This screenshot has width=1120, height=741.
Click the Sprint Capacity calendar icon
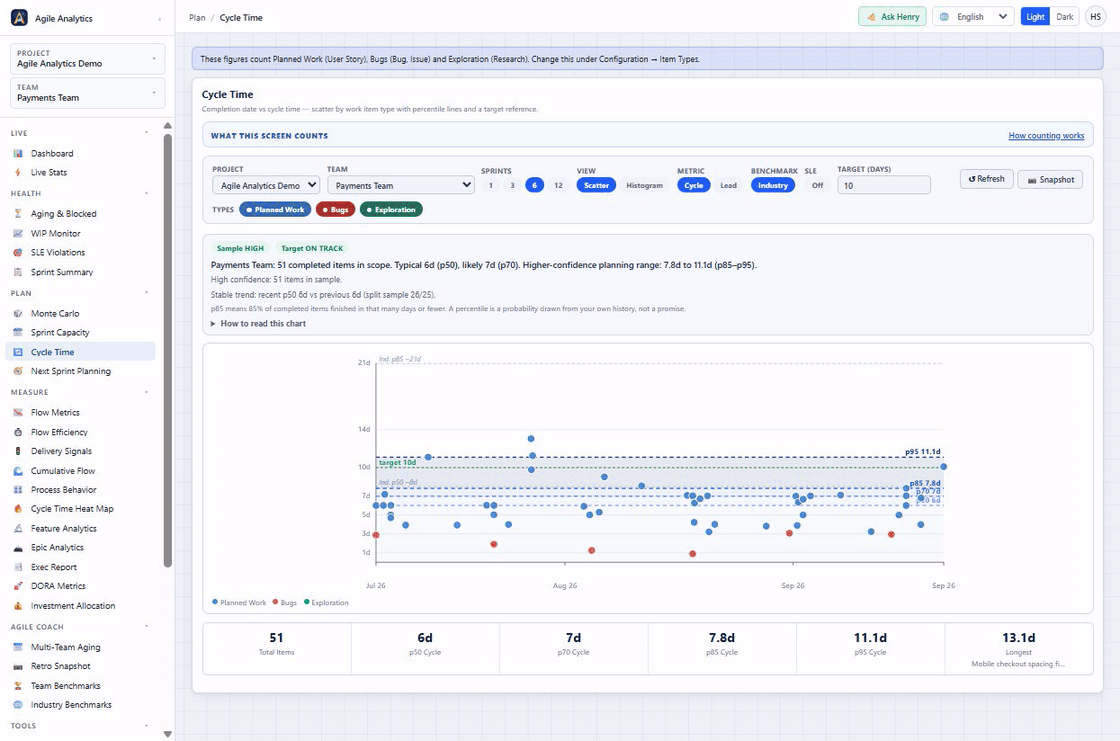point(18,332)
